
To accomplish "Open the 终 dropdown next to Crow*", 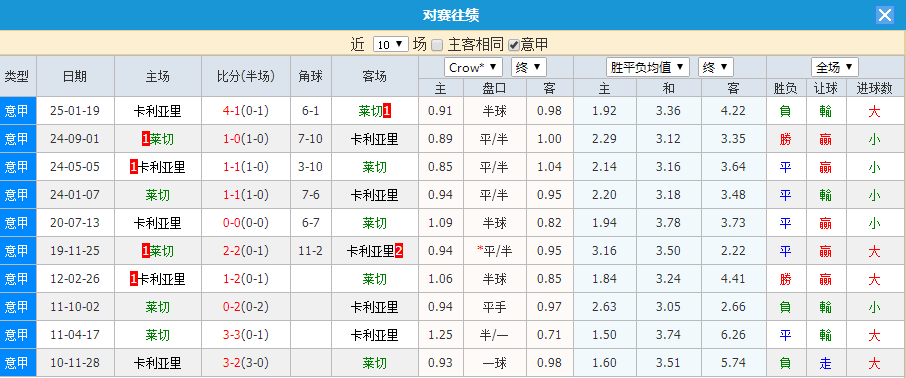I will pos(529,67).
